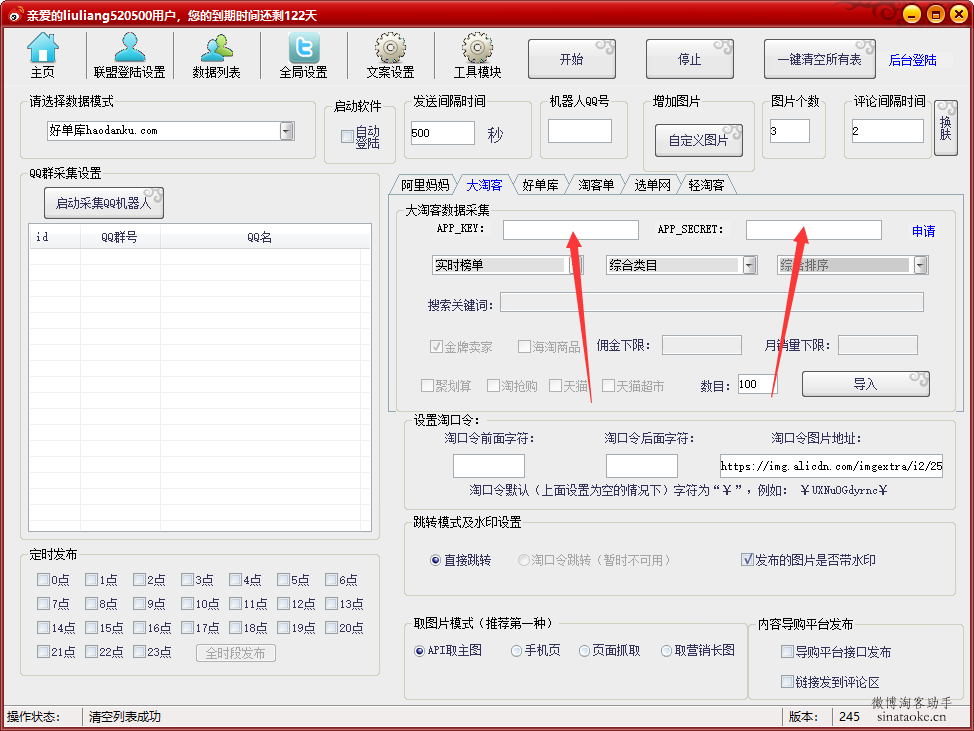Enable 自动登陆 checkbox

tap(347, 137)
